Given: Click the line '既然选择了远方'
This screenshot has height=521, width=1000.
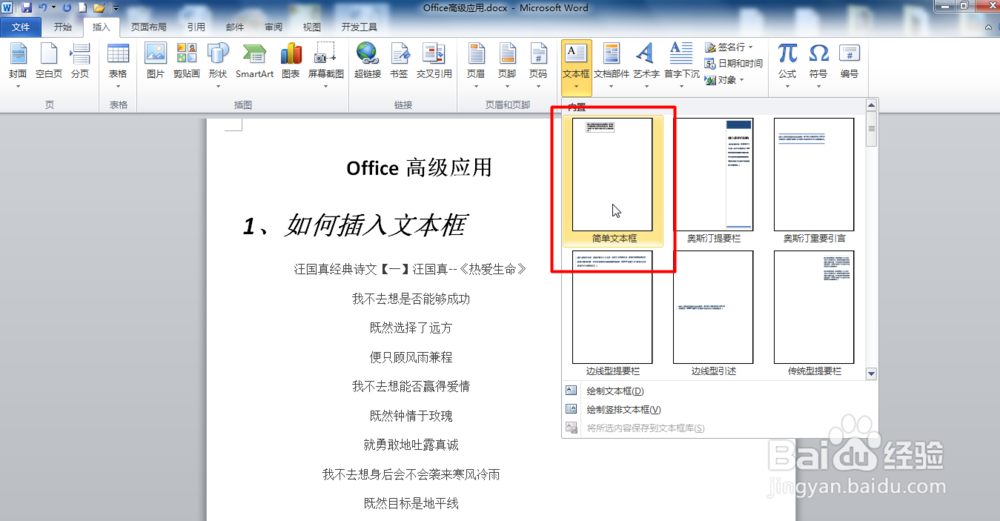Looking at the screenshot, I should click(x=411, y=328).
